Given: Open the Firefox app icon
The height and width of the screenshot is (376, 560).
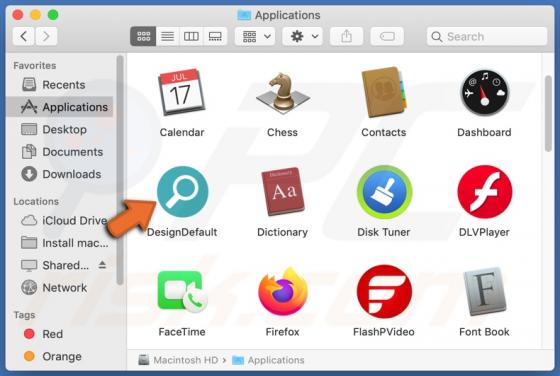Looking at the screenshot, I should tap(282, 291).
